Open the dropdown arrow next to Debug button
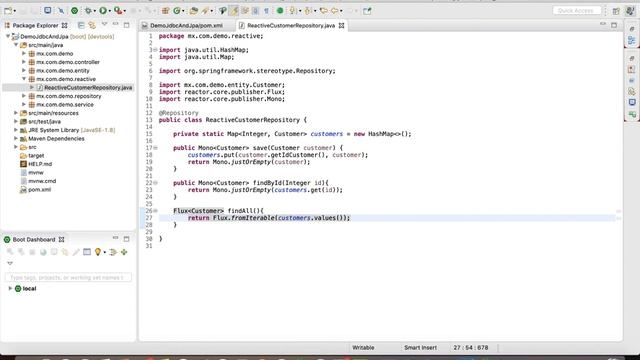 [x=95, y=11]
